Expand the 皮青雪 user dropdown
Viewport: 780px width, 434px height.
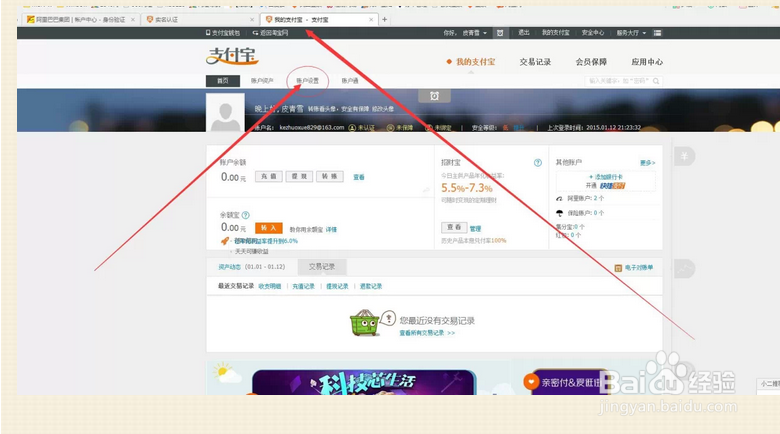(x=485, y=33)
